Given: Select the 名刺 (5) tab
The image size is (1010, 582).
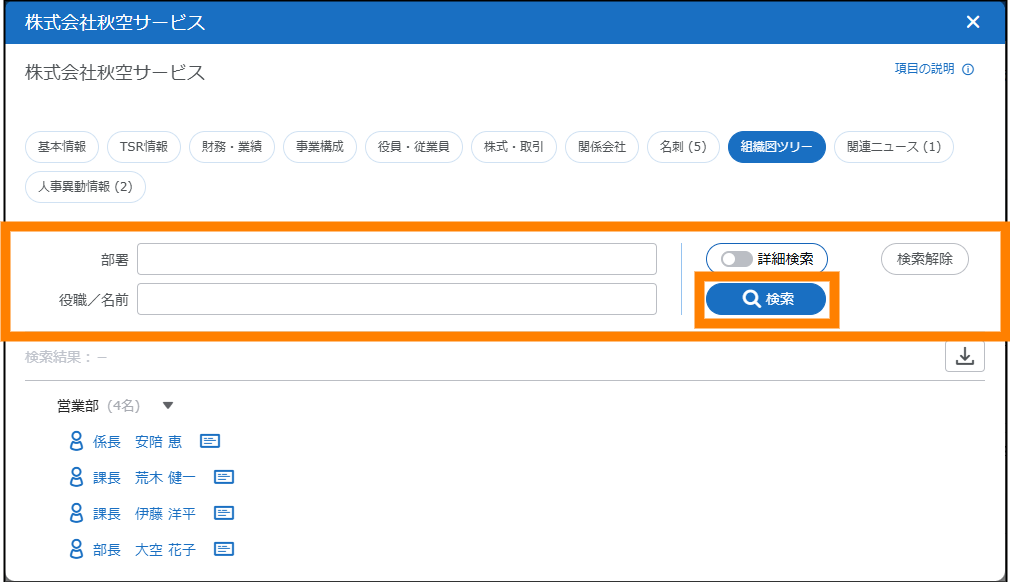Looking at the screenshot, I should tap(683, 147).
